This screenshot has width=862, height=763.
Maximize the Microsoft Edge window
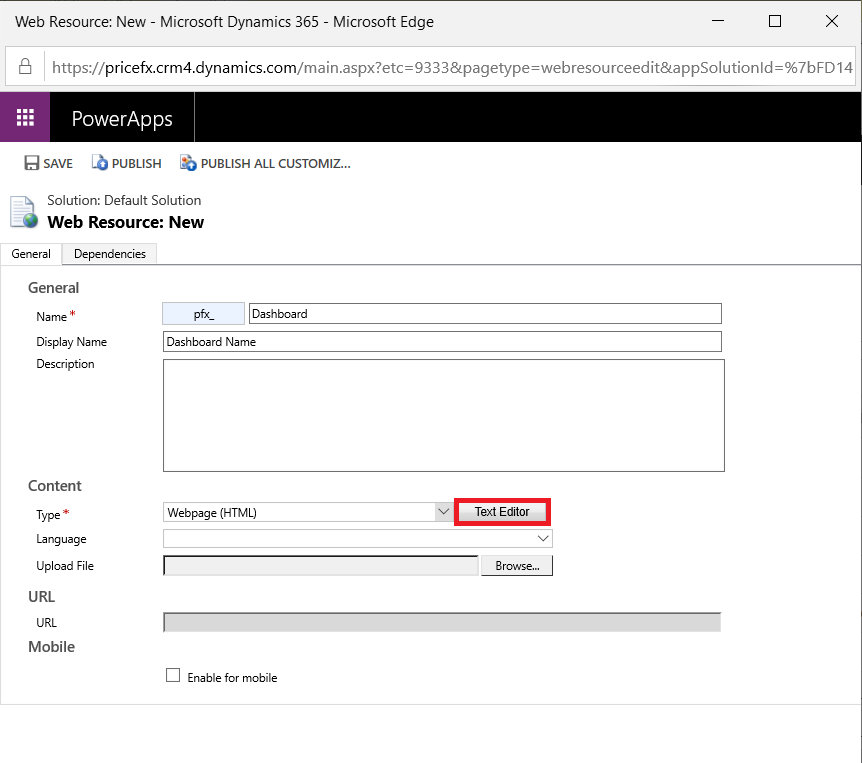click(x=775, y=21)
